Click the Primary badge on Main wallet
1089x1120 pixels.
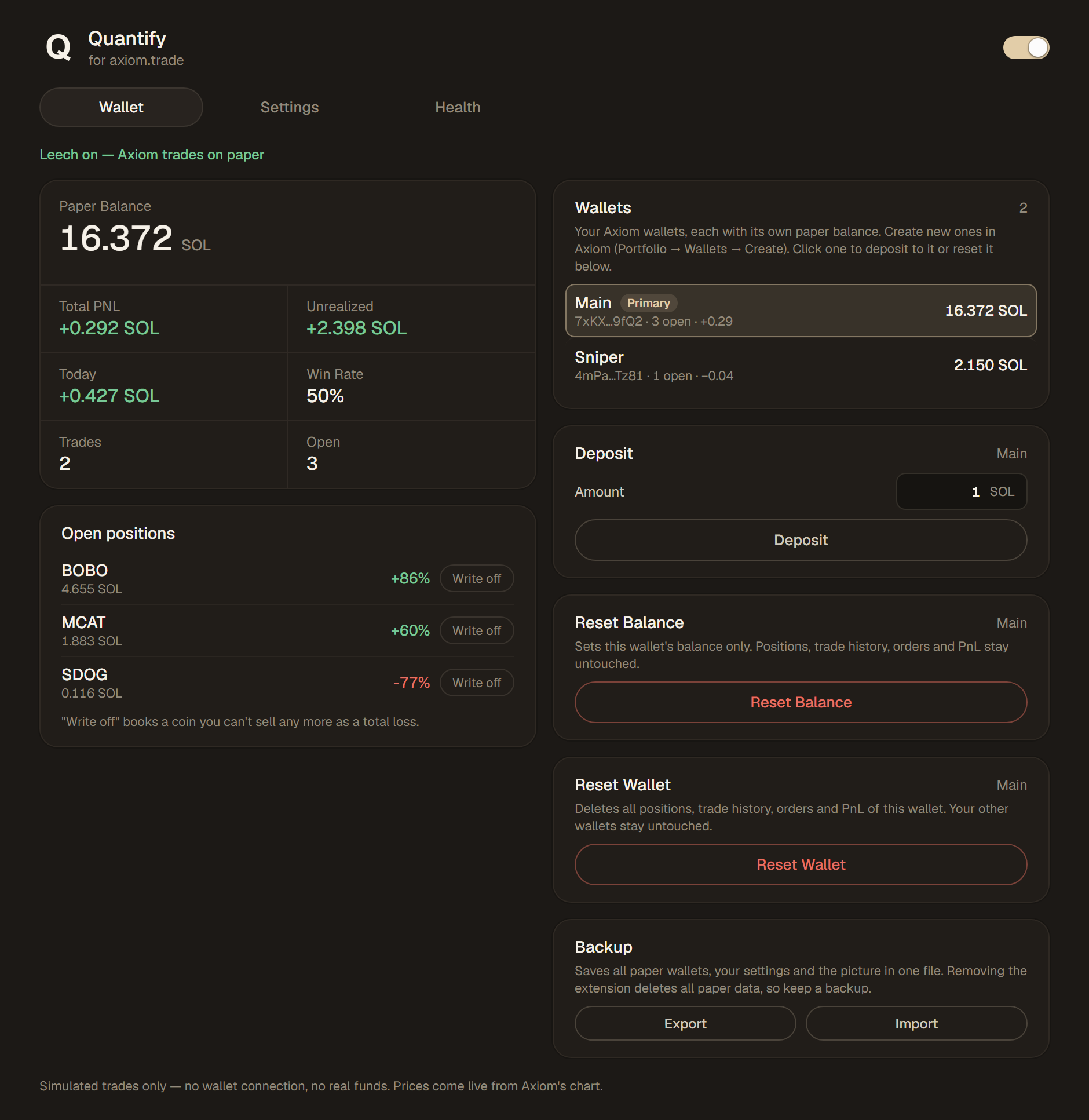click(649, 303)
